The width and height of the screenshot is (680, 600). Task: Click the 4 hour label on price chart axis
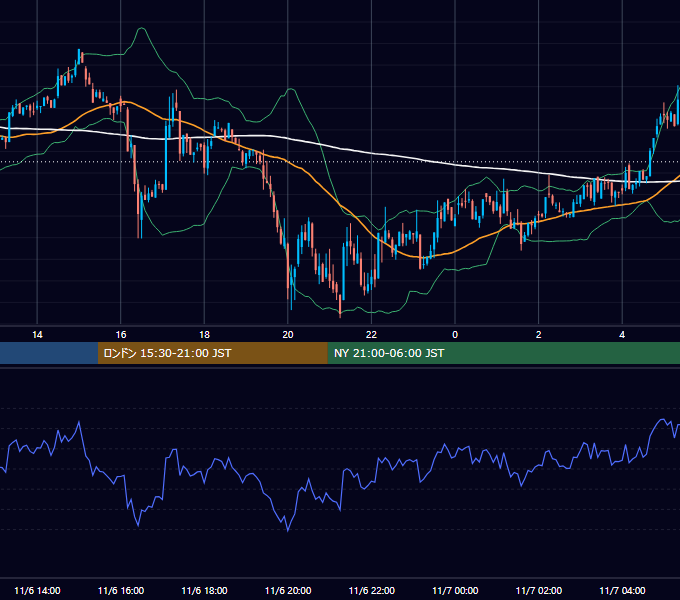coord(622,335)
